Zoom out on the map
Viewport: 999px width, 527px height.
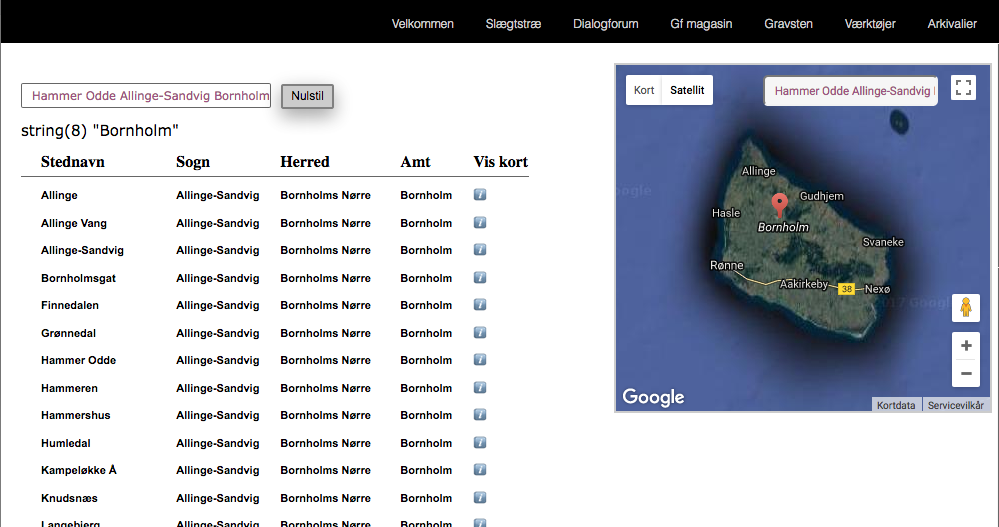tap(965, 374)
